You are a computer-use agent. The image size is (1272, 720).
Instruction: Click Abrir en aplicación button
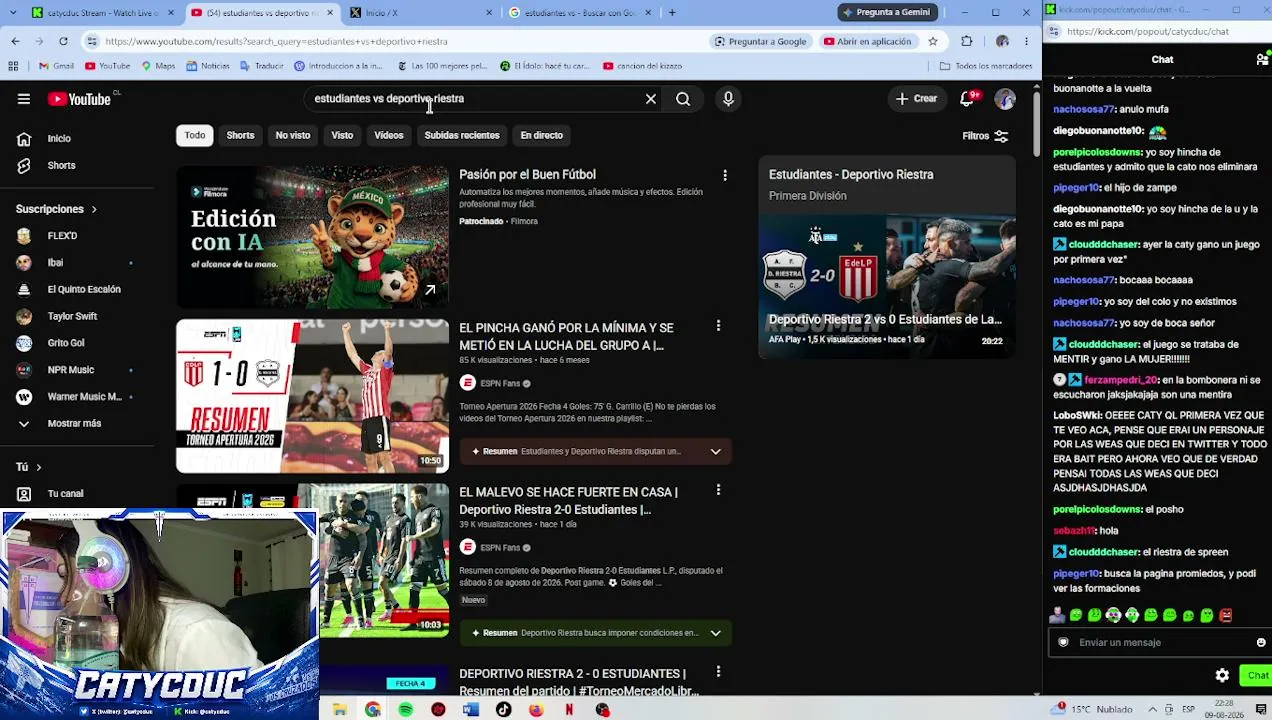[x=868, y=41]
